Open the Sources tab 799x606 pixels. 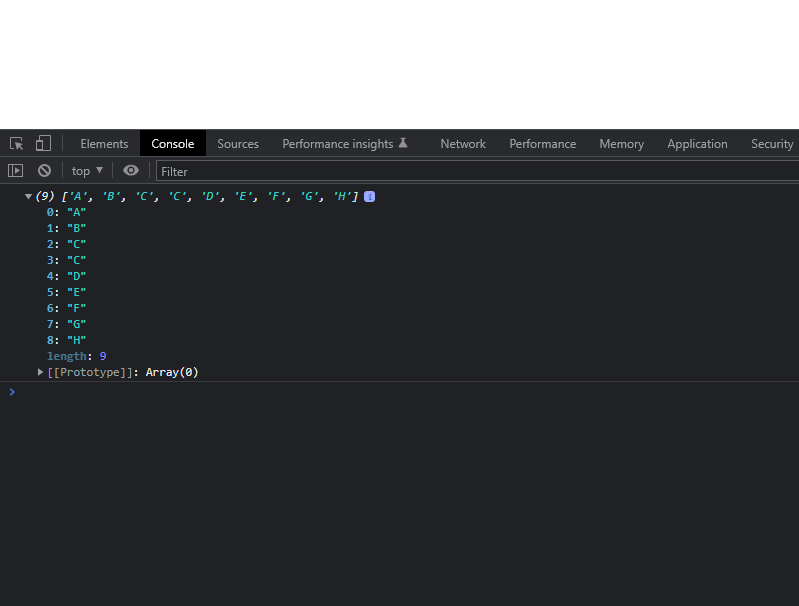(x=238, y=144)
